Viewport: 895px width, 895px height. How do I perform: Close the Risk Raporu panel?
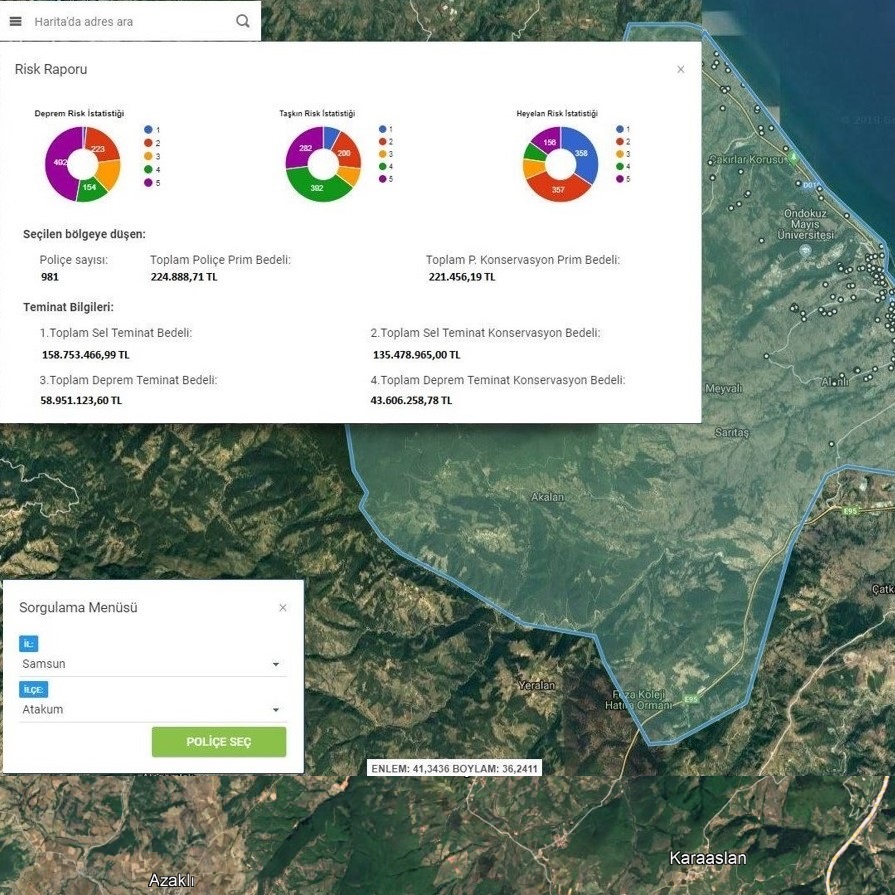click(x=681, y=70)
